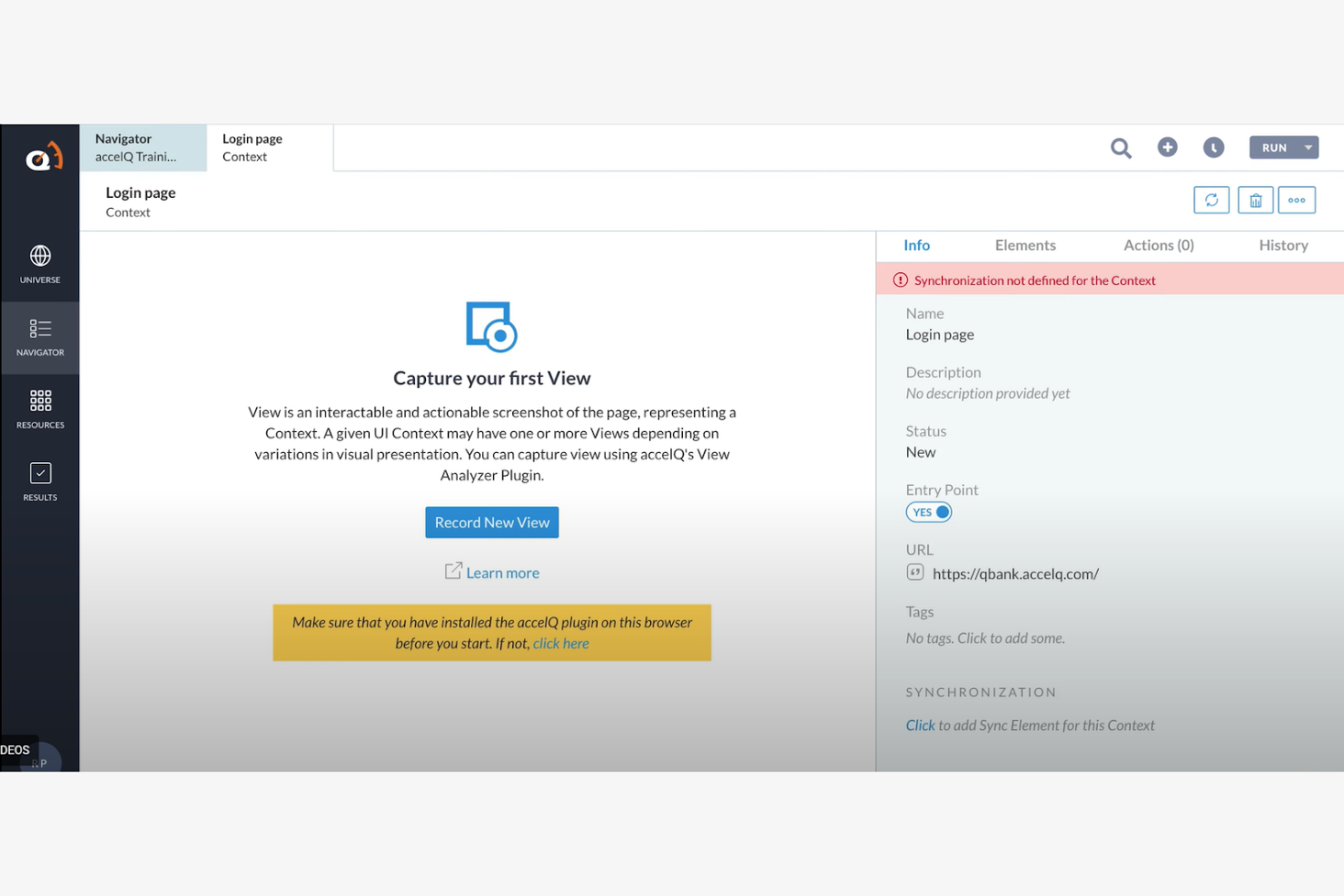Click the URL quote icon

click(x=915, y=572)
